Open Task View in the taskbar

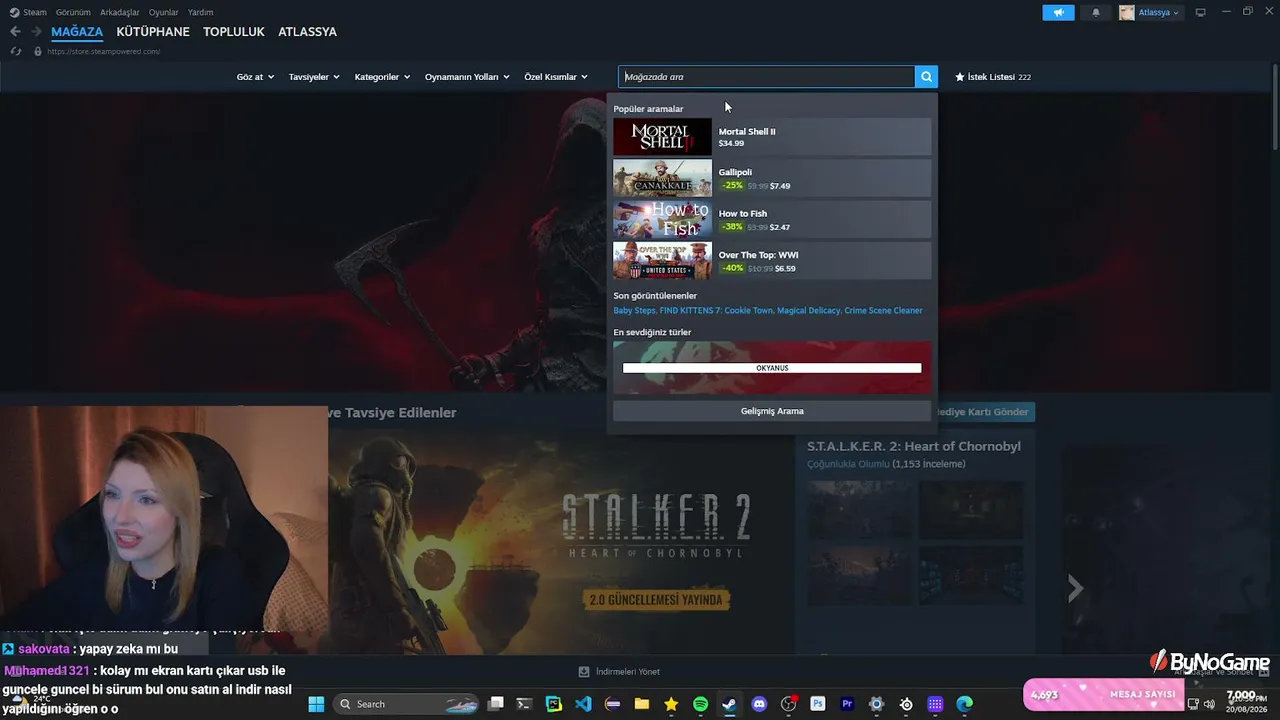[495, 704]
